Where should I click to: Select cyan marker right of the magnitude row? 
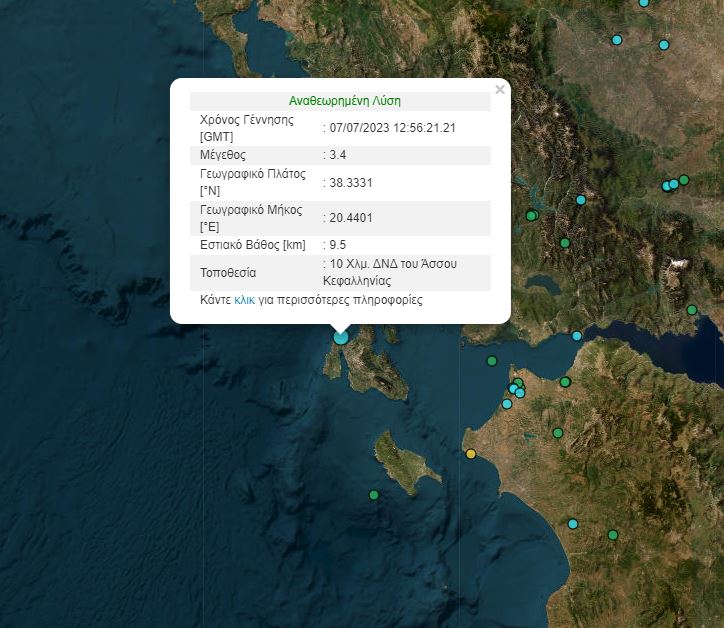(x=581, y=200)
